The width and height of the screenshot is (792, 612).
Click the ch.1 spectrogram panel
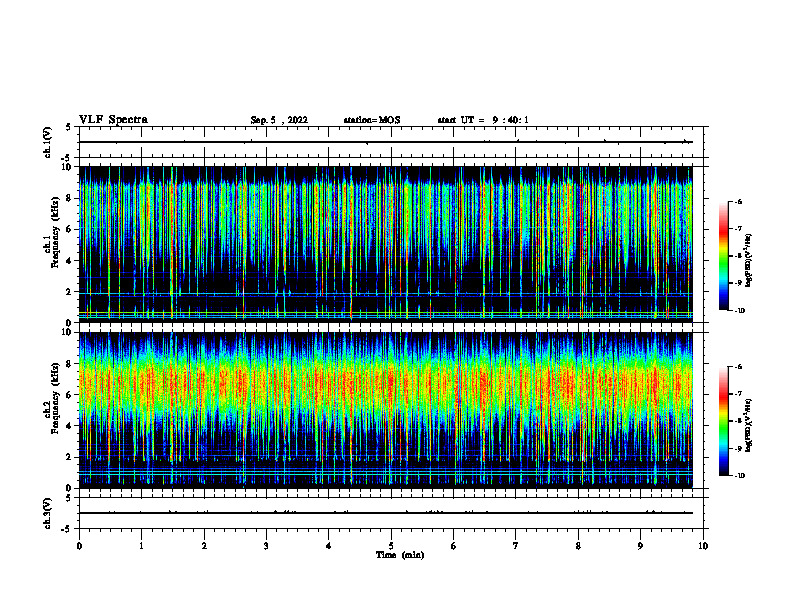[x=385, y=244]
